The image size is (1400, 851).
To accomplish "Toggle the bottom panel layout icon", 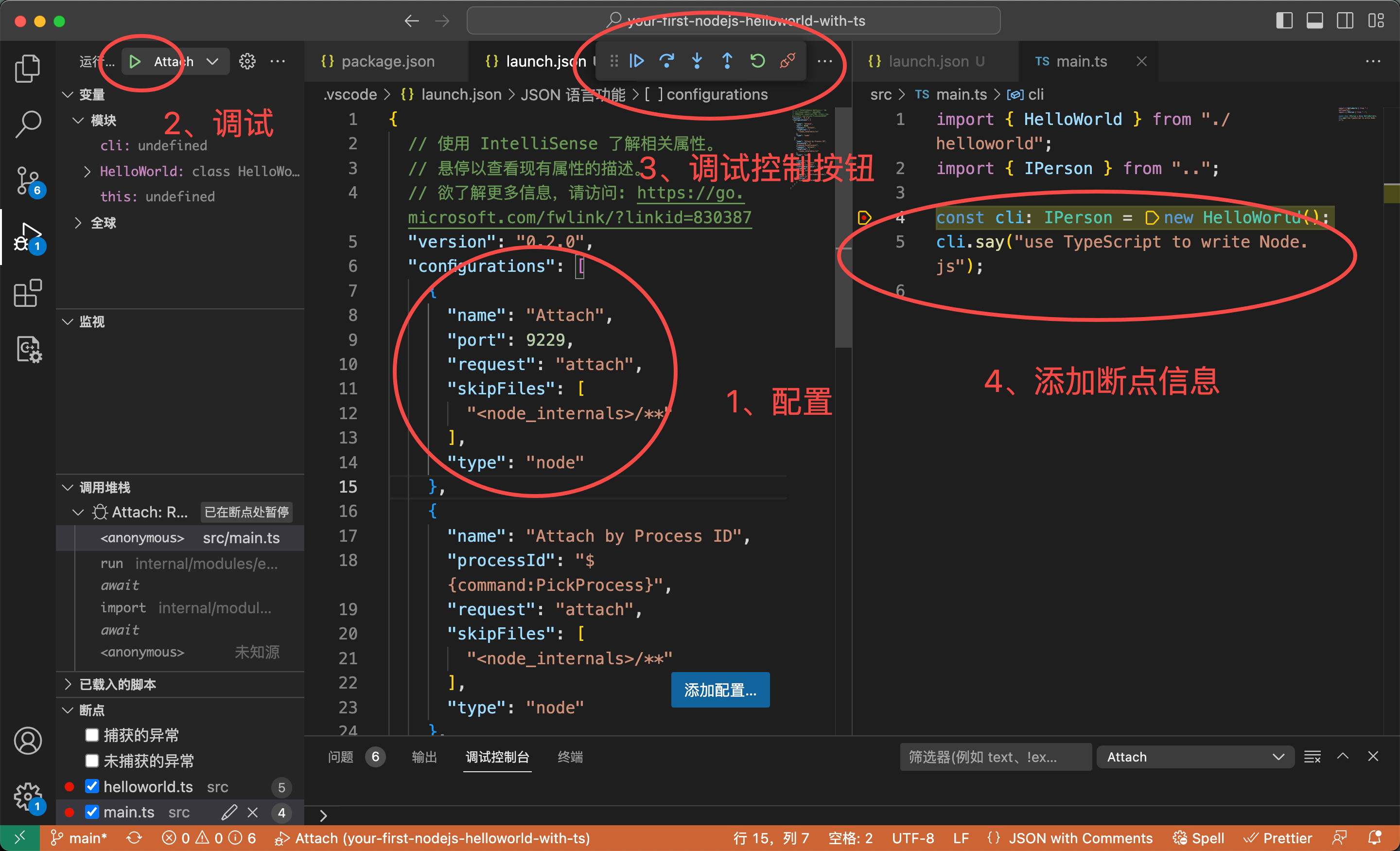I will click(1314, 21).
